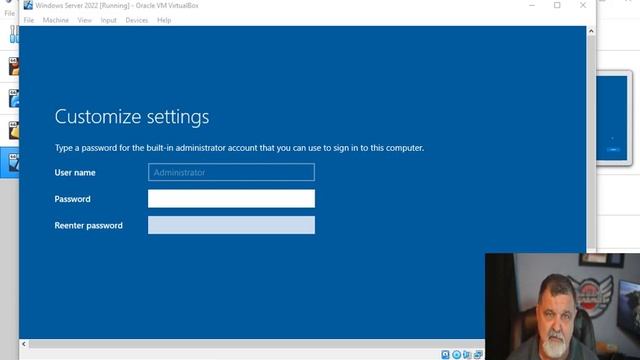Minimize the Windows Server 2022 VM window
The height and width of the screenshot is (360, 640).
[x=532, y=5]
